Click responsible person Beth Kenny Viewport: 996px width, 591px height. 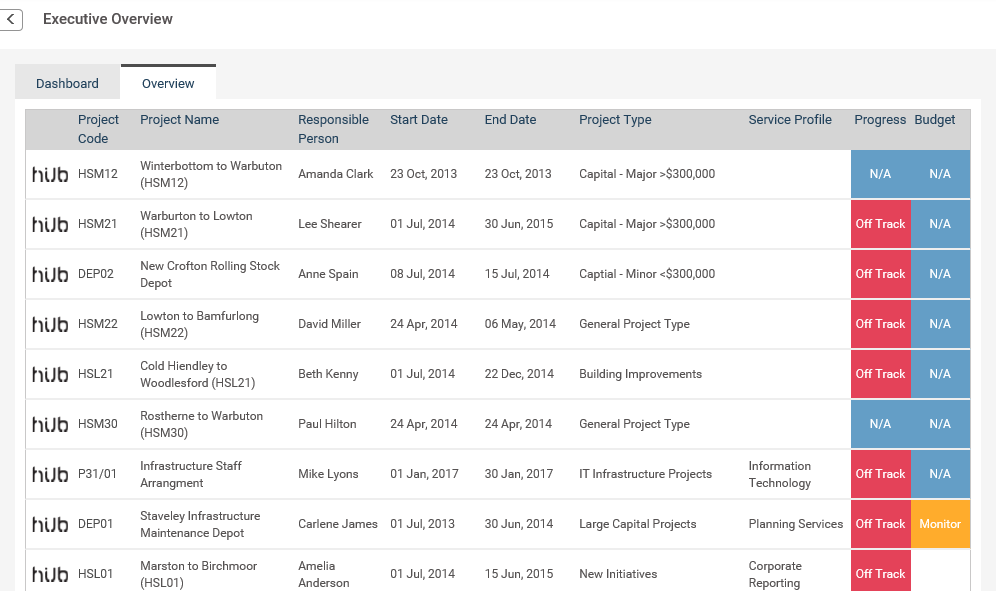(x=328, y=374)
